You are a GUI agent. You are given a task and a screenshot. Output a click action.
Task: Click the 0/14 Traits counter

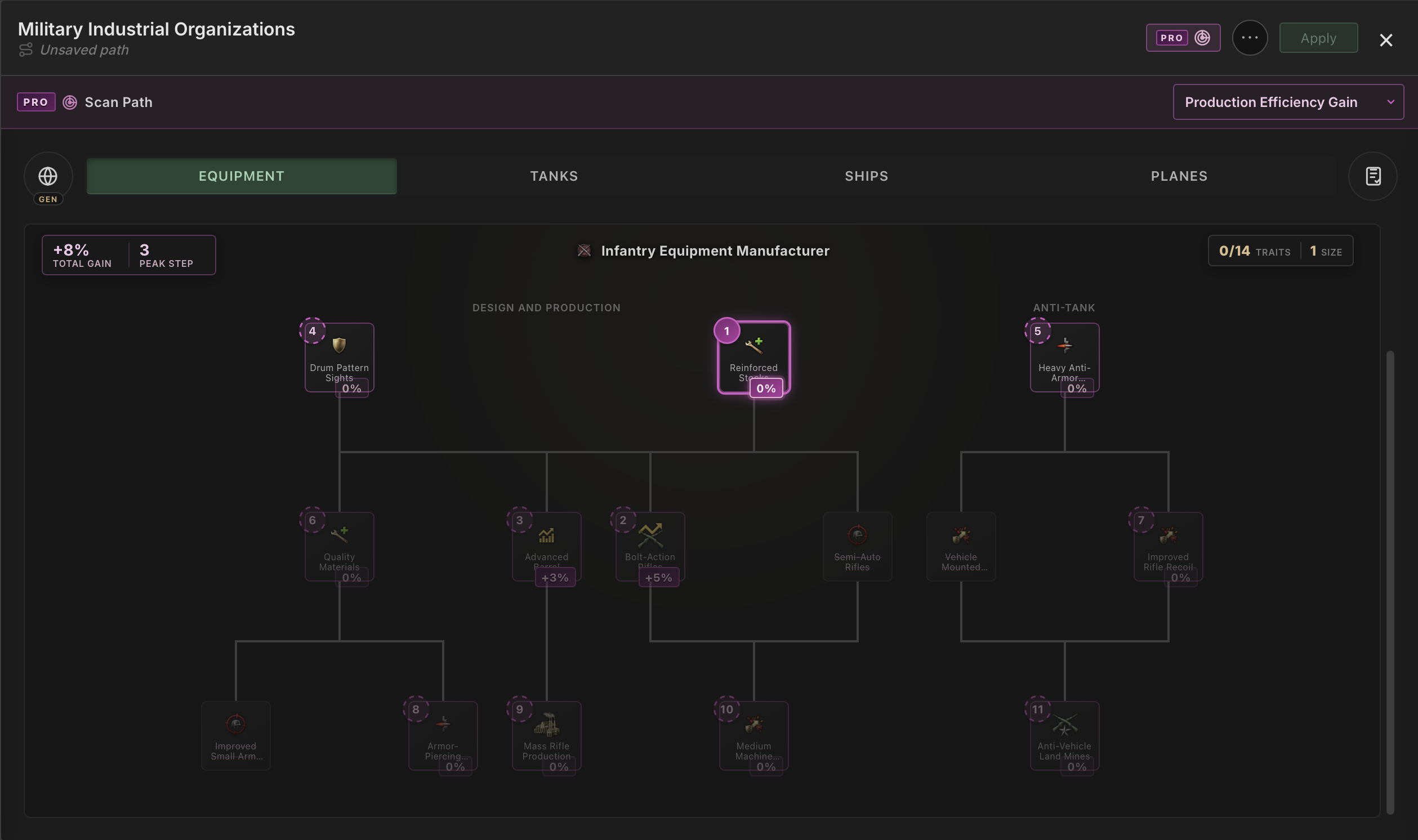tap(1255, 251)
